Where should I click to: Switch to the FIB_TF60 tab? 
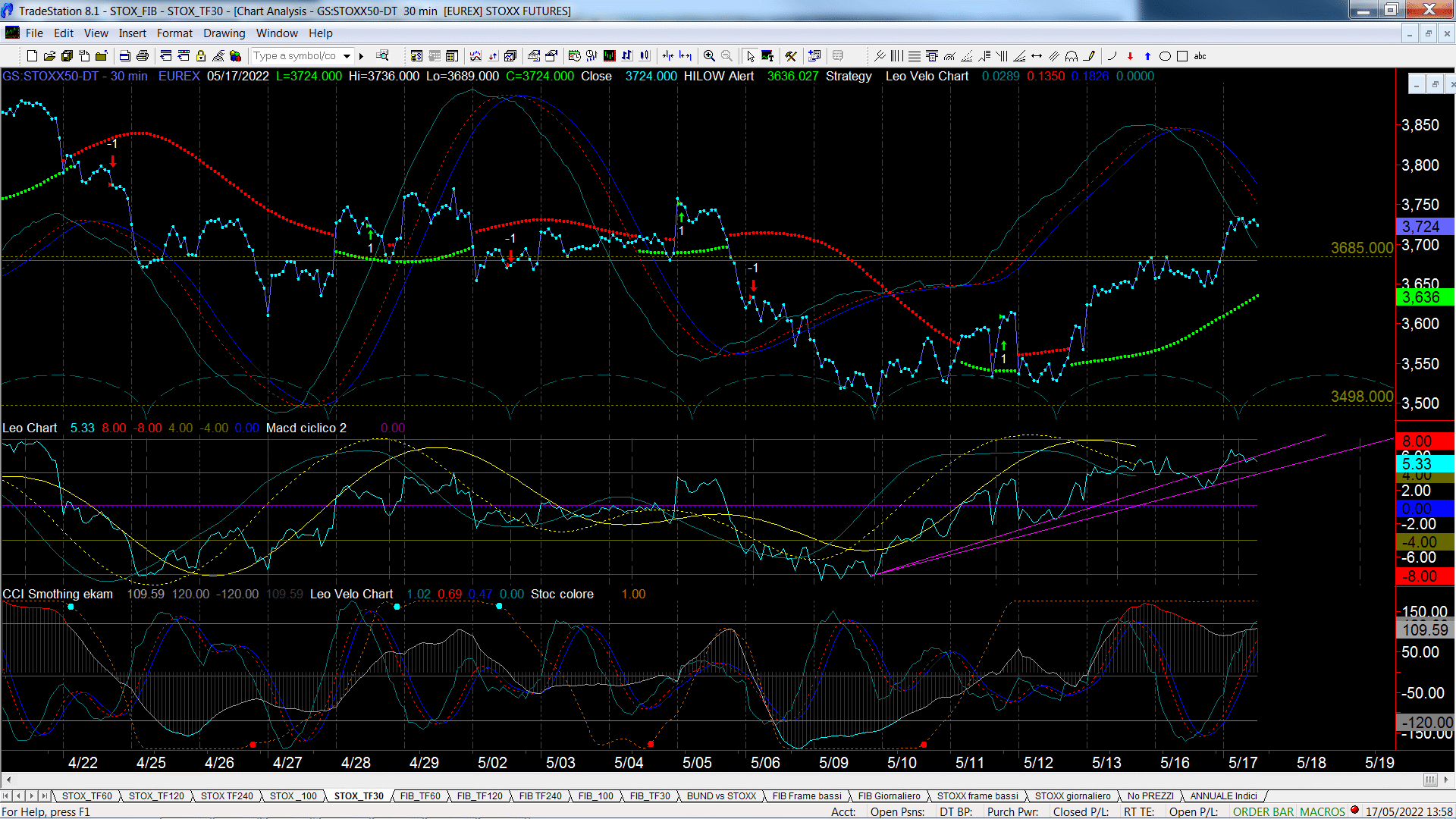[420, 795]
